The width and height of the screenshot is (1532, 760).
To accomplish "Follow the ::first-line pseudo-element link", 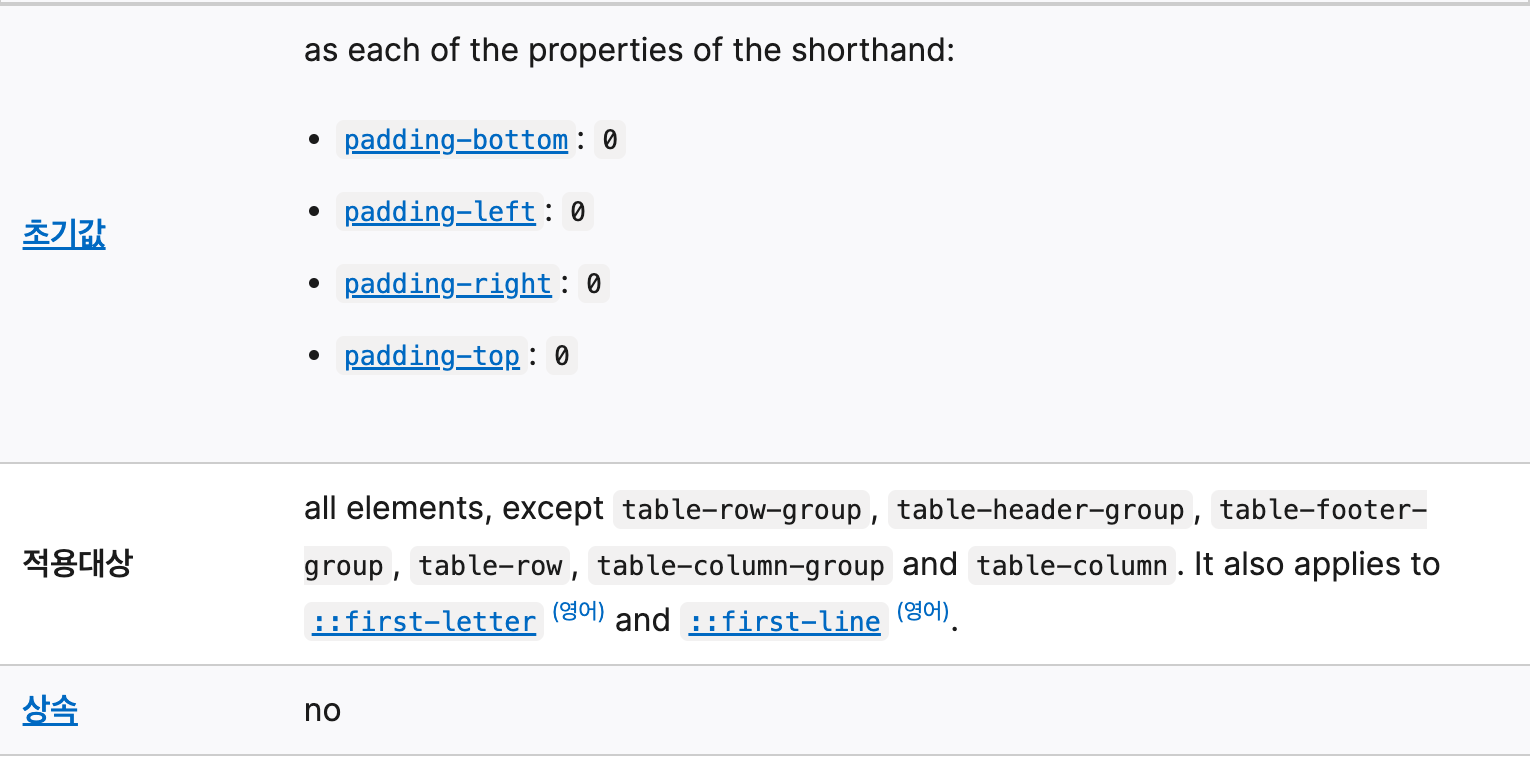I will point(785,622).
